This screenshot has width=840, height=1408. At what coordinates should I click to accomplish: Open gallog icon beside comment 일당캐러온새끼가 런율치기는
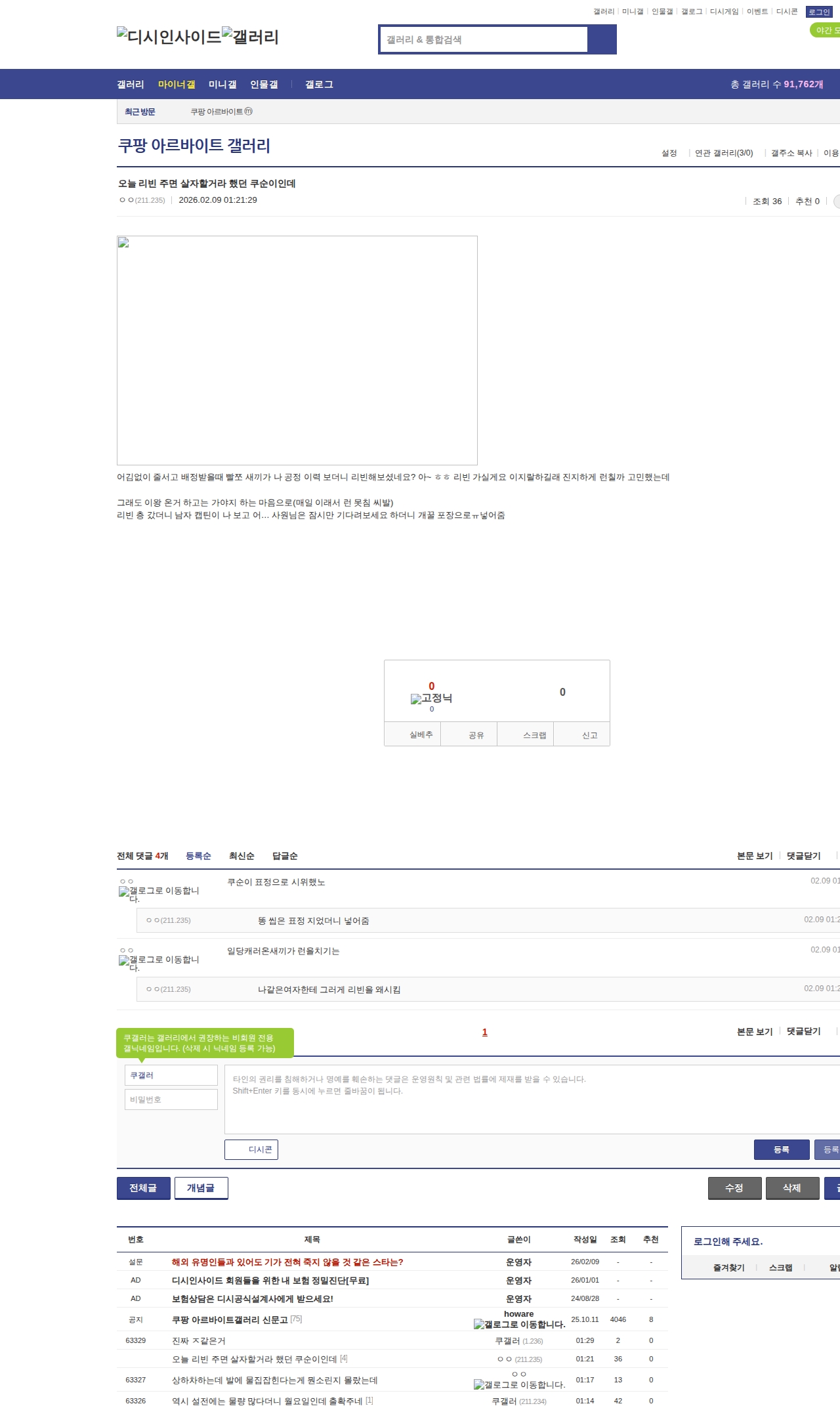pos(159,963)
